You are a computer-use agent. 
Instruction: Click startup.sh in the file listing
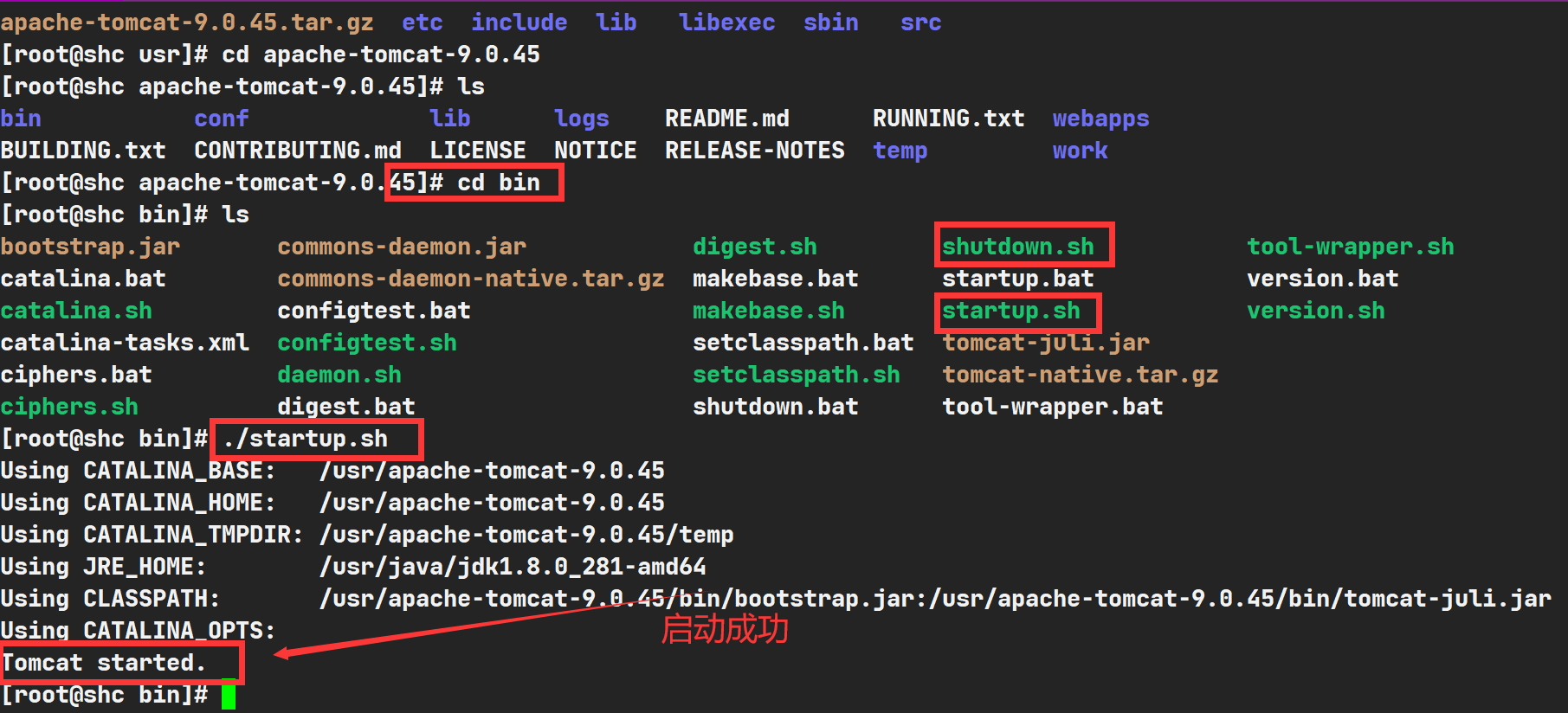coord(1011,311)
